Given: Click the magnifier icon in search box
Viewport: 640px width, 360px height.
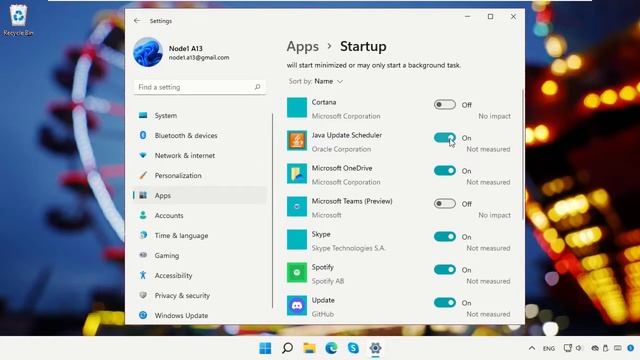Looking at the screenshot, I should (x=257, y=87).
